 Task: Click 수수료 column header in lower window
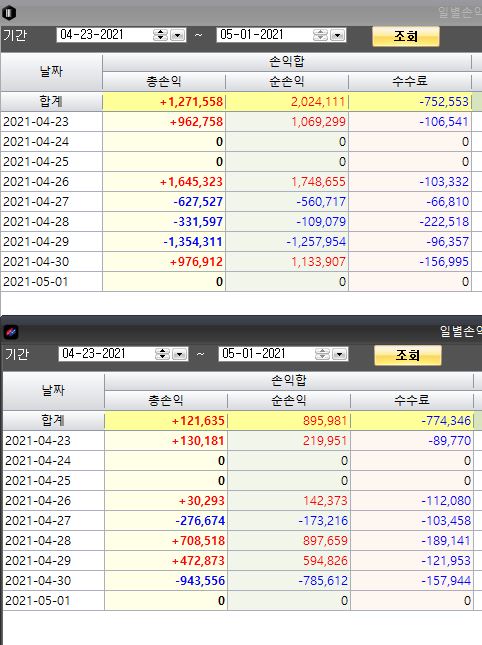click(412, 400)
